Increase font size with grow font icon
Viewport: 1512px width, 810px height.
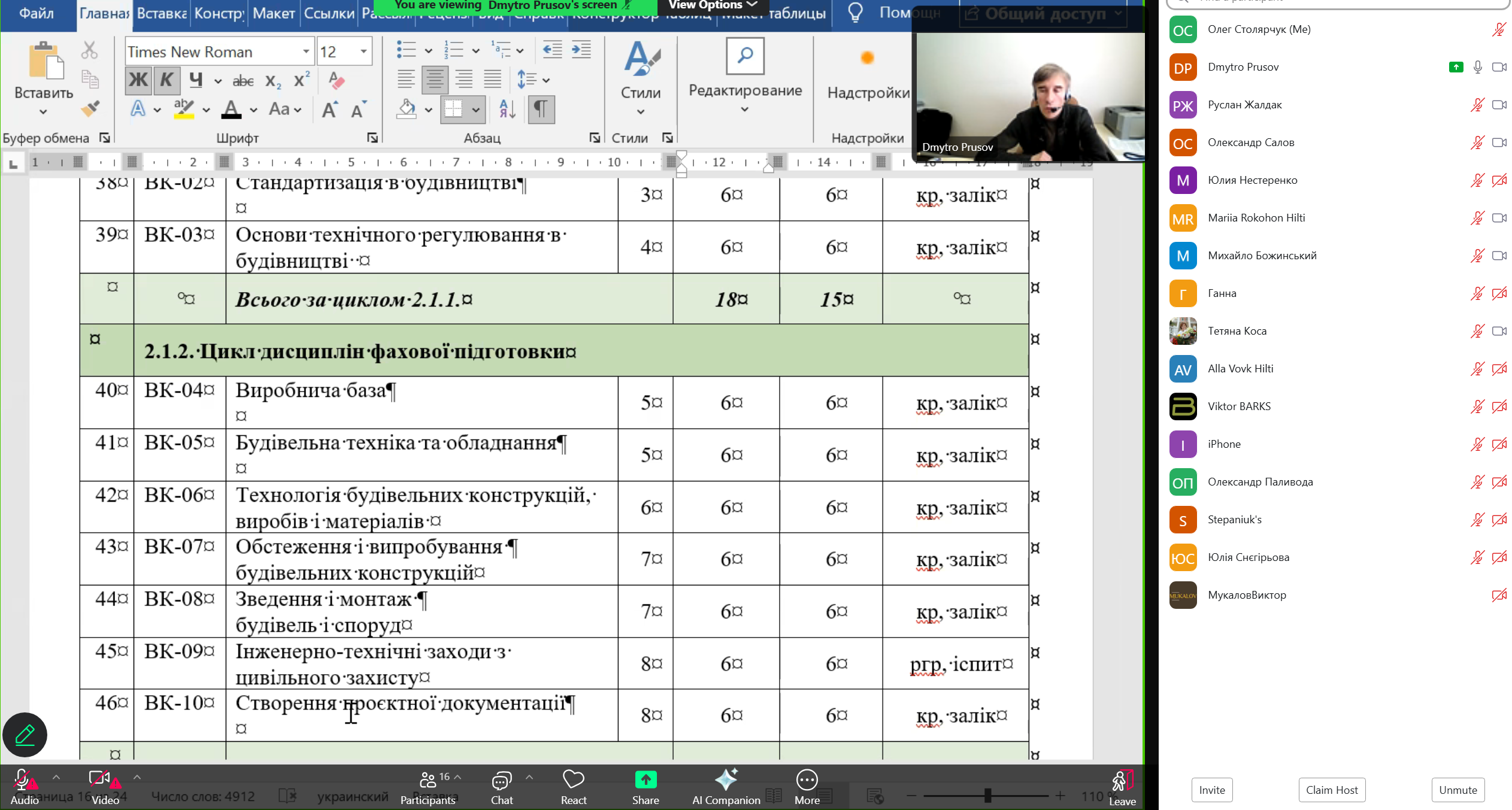pyautogui.click(x=330, y=110)
